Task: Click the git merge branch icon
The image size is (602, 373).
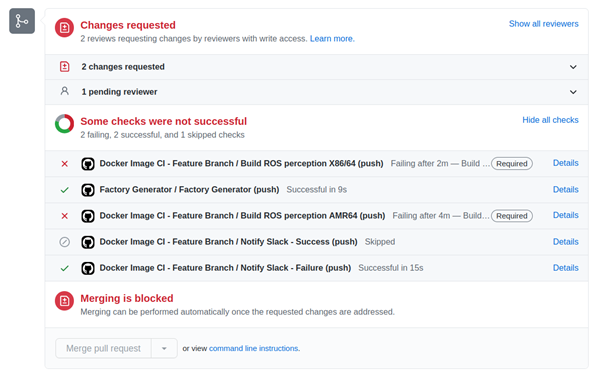Action: pyautogui.click(x=22, y=21)
